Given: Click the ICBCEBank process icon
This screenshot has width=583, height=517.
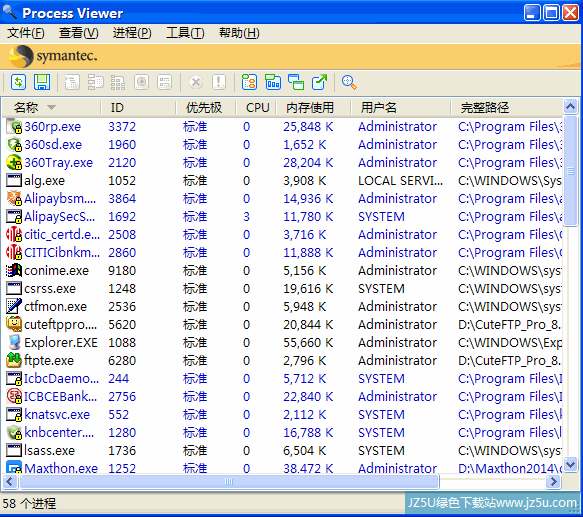Looking at the screenshot, I should [14, 396].
